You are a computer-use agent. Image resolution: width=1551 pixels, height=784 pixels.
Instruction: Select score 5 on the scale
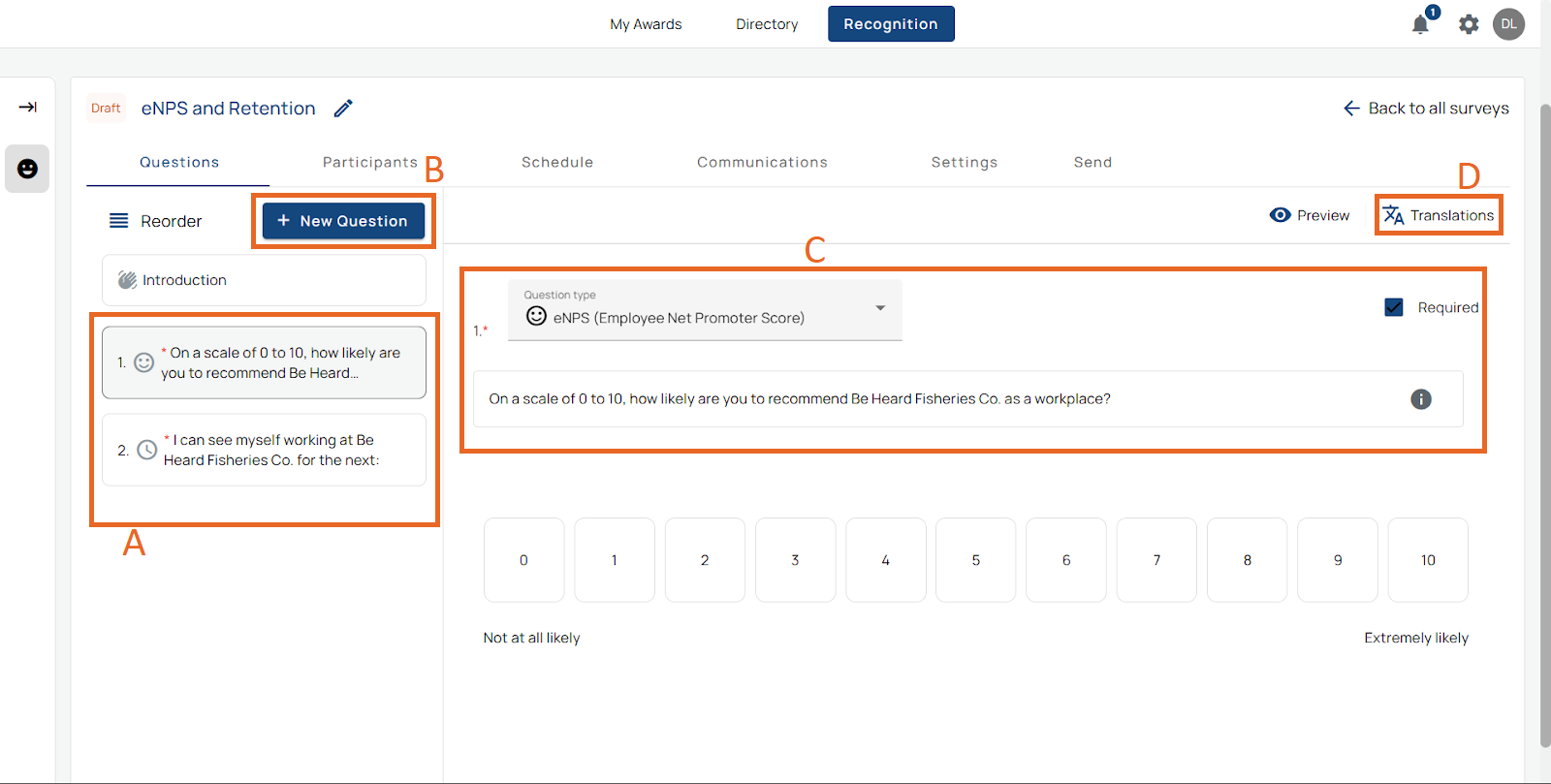tap(976, 560)
